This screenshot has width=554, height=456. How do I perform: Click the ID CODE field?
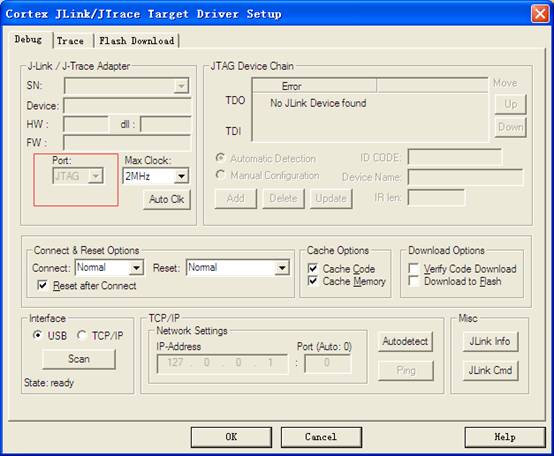coord(455,157)
